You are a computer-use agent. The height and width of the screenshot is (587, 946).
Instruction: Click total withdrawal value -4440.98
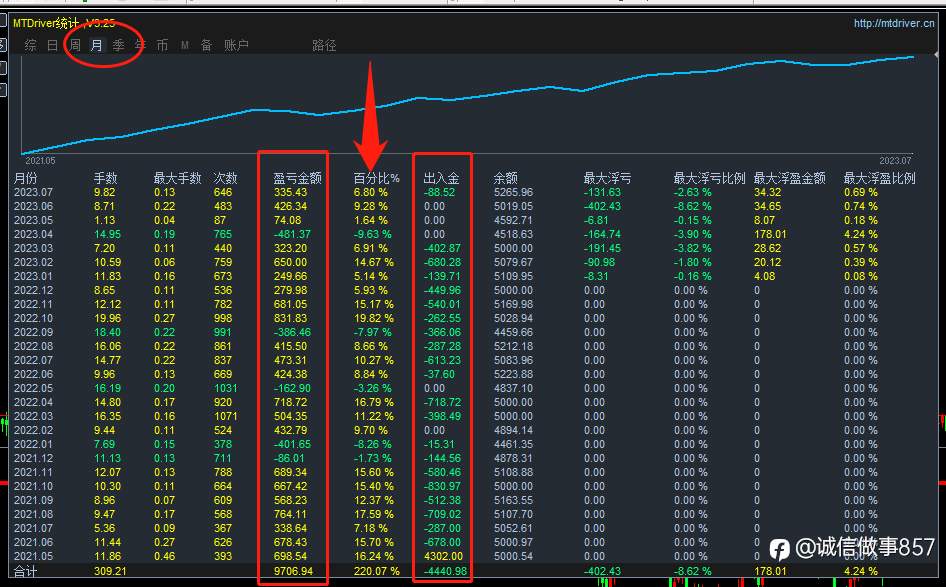(x=445, y=571)
